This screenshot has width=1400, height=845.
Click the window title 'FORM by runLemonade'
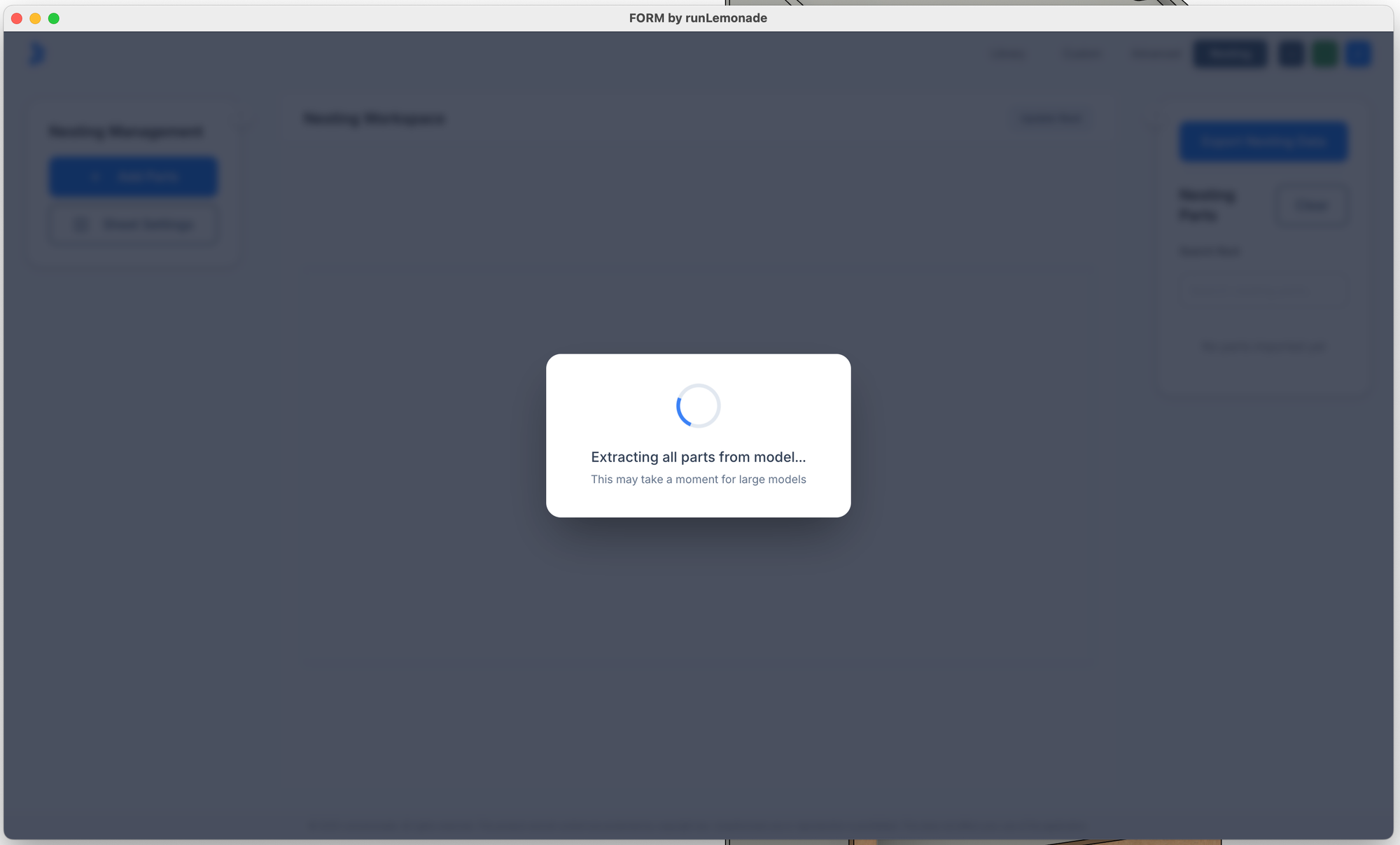point(698,18)
